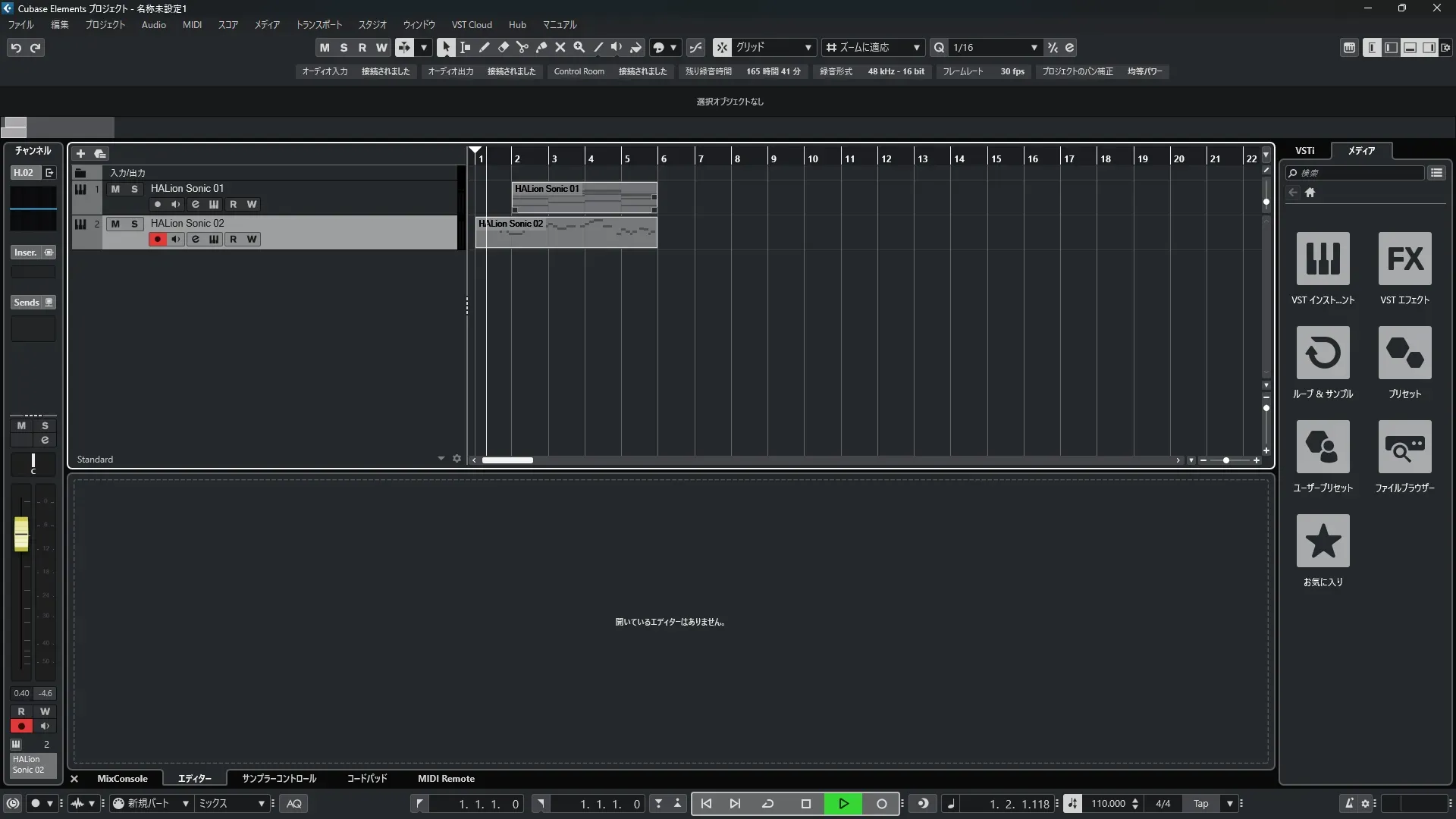Viewport: 1456px width, 819px height.
Task: Solo the HALion Sonic 02 track
Action: pyautogui.click(x=134, y=224)
